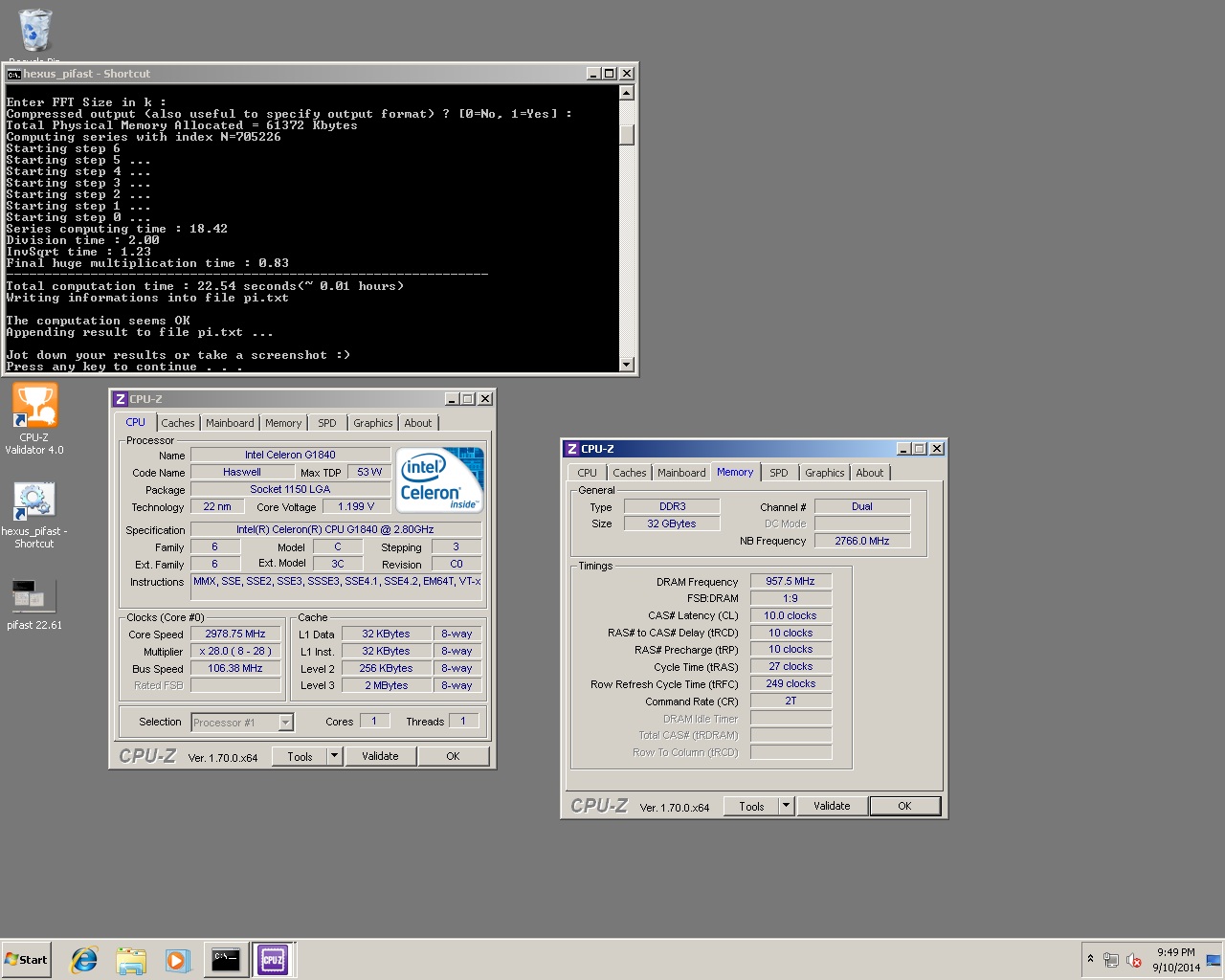This screenshot has width=1225, height=980.
Task: Expand Tools dropdown arrow in Memory CPU-Z
Action: click(x=787, y=806)
